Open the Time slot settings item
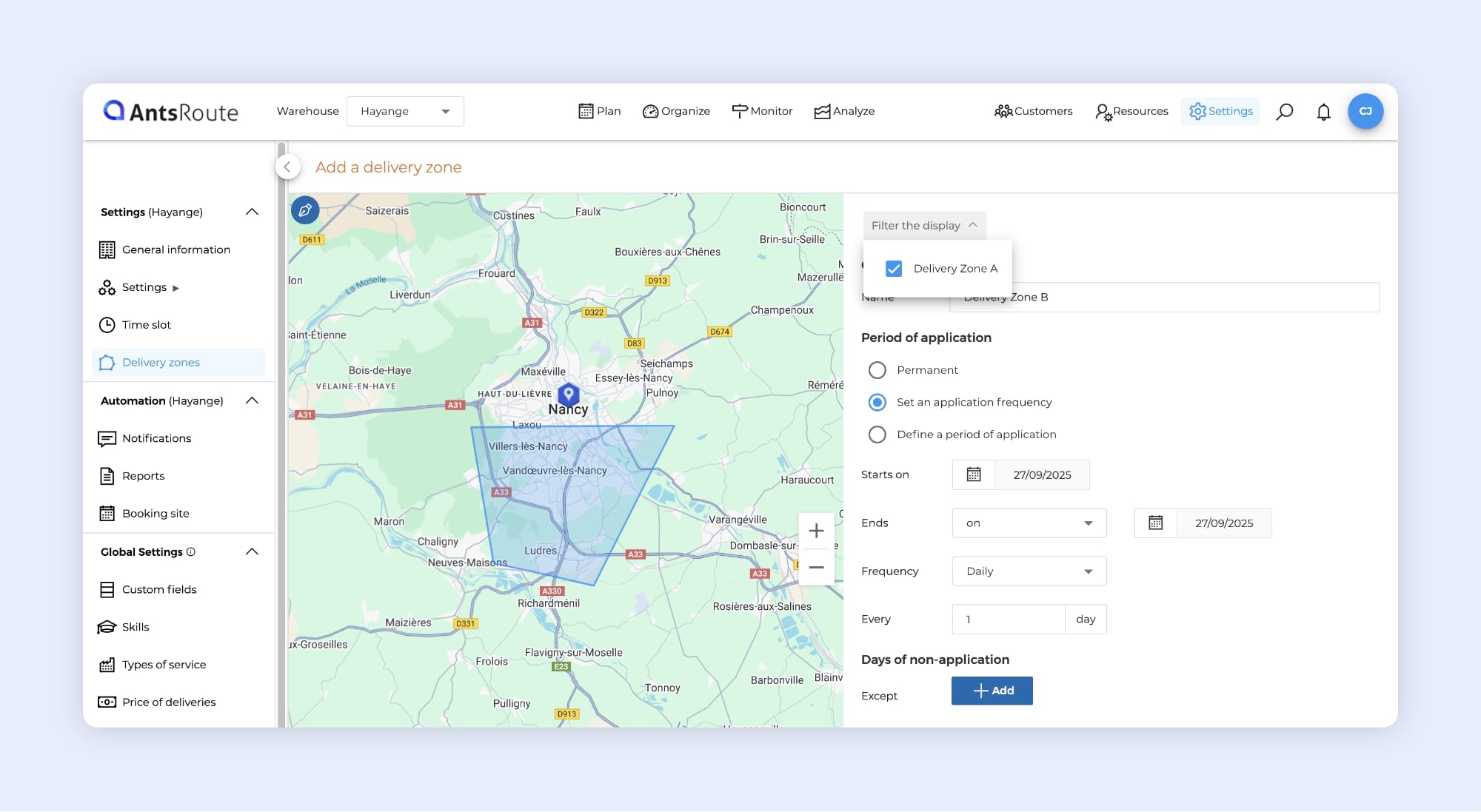 146,325
